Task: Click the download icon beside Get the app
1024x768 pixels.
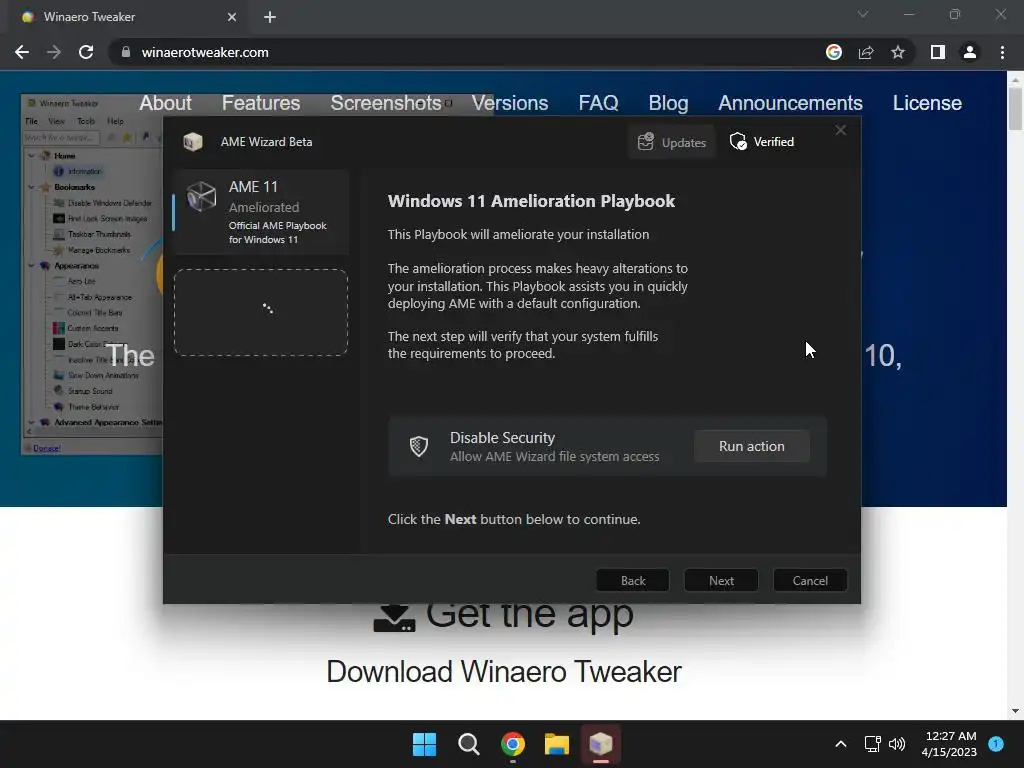Action: (394, 618)
